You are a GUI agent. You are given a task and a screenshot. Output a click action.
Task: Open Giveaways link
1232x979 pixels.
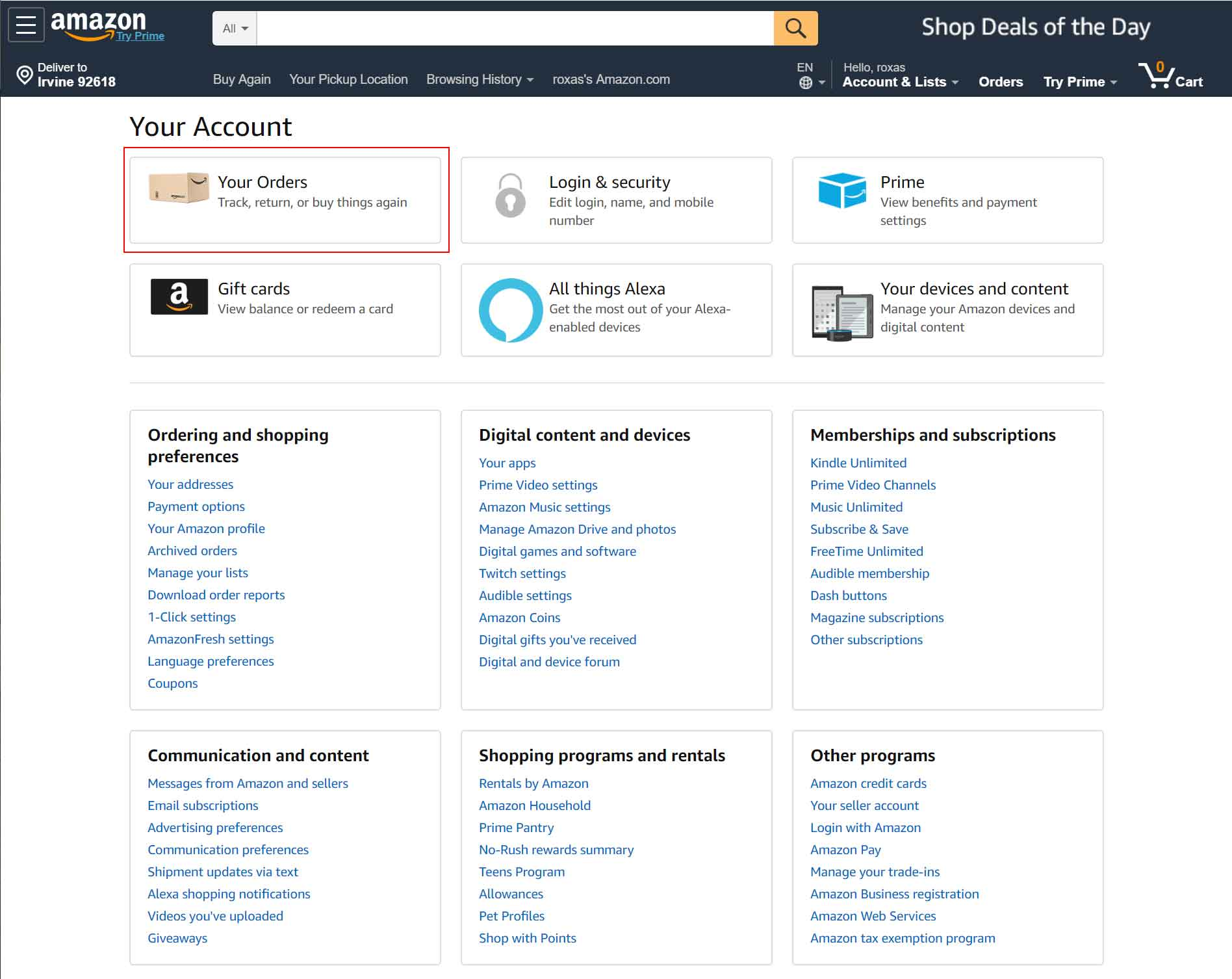pos(177,938)
